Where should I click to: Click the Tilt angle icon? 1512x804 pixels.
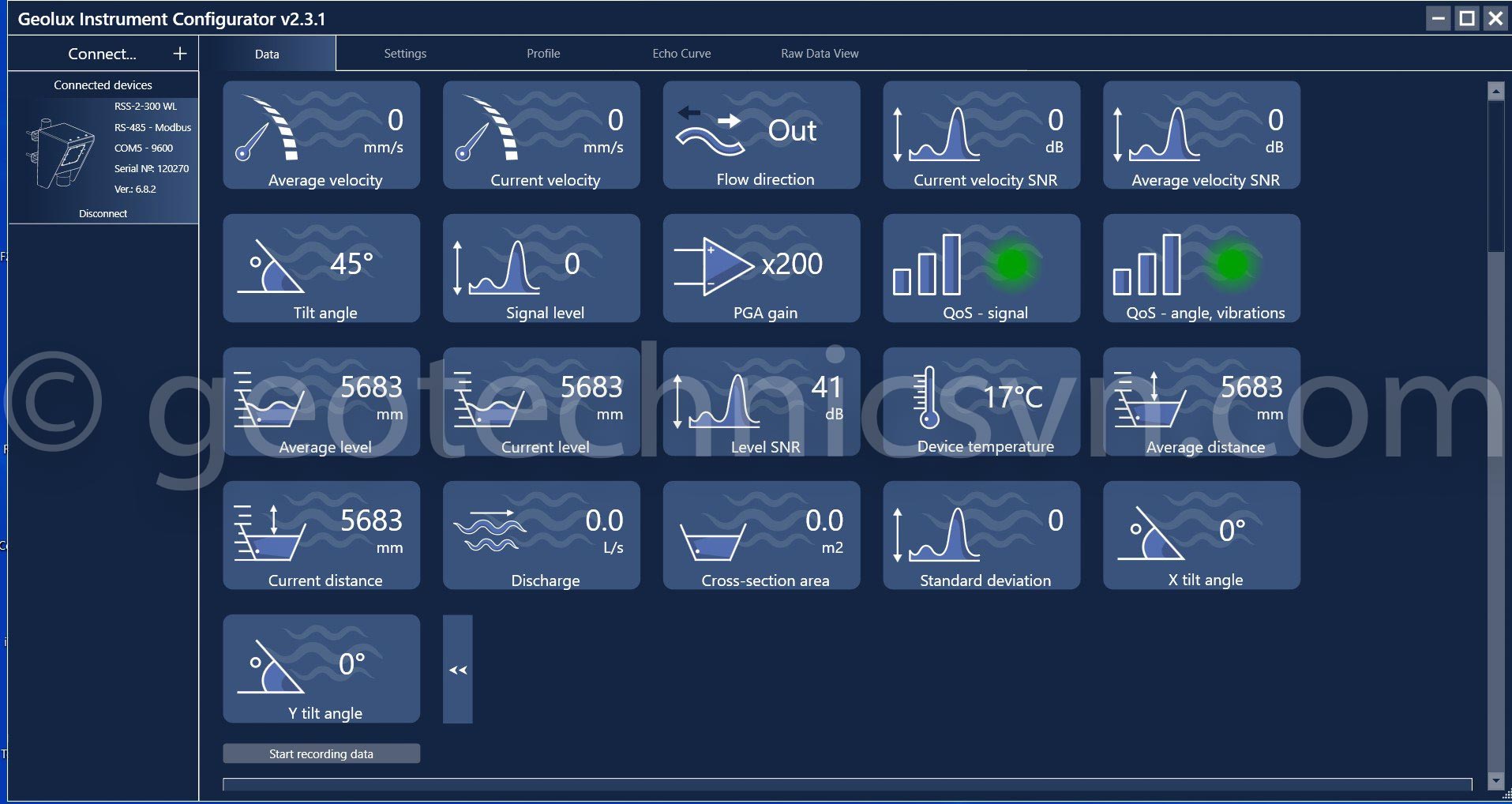point(269,267)
